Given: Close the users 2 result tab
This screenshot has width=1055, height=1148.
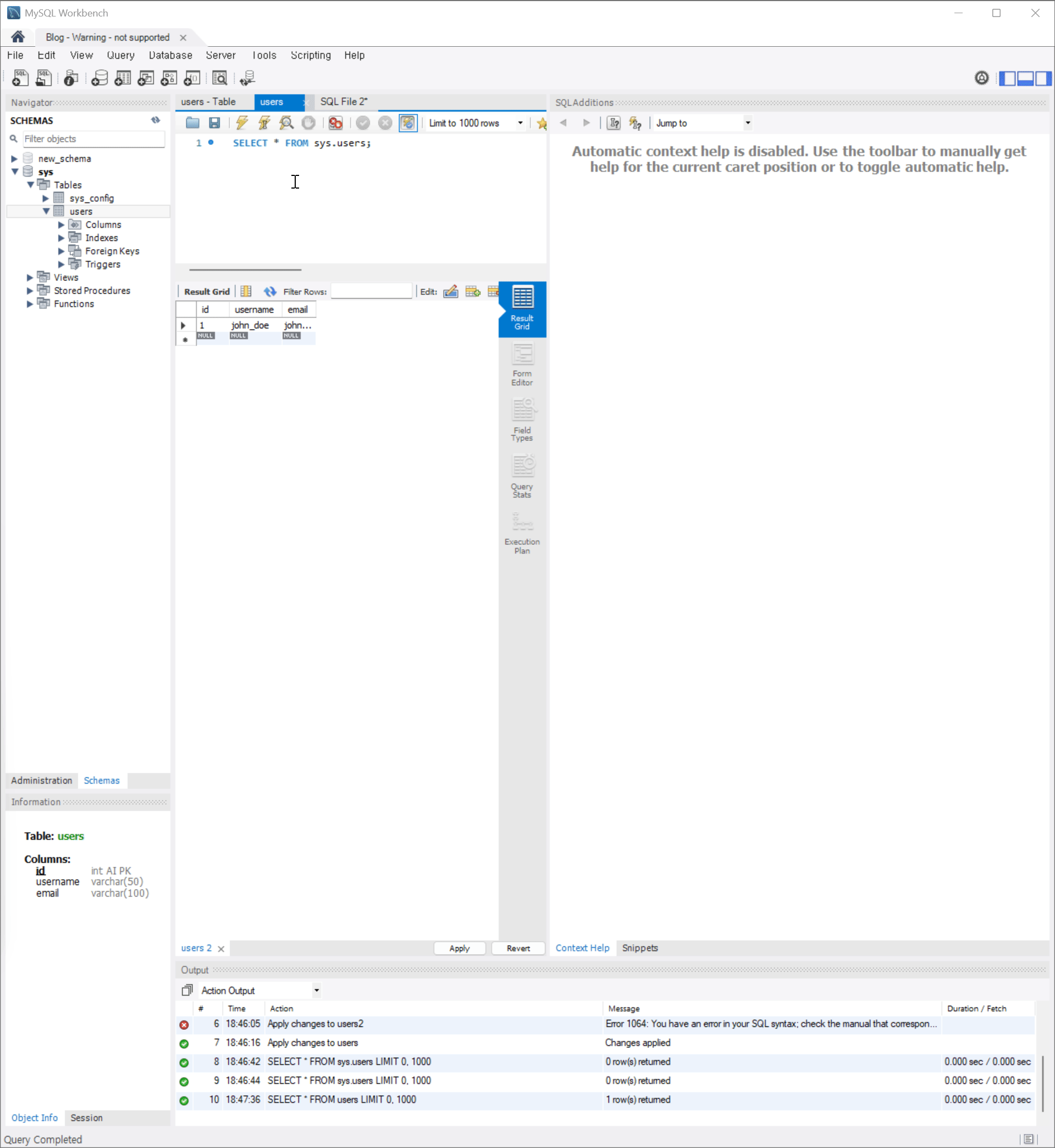Looking at the screenshot, I should (221, 949).
